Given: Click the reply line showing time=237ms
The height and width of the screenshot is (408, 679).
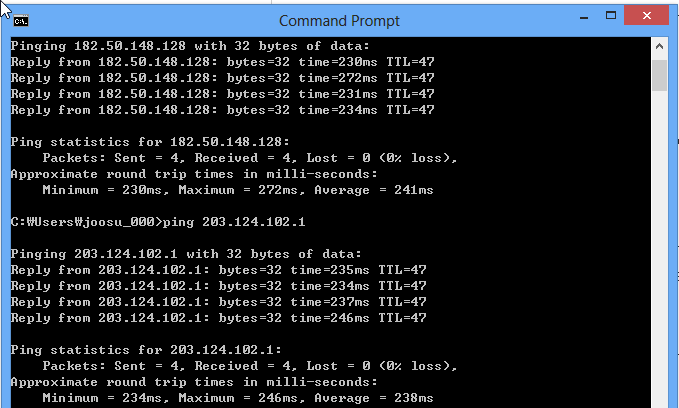Looking at the screenshot, I should click(x=218, y=302).
